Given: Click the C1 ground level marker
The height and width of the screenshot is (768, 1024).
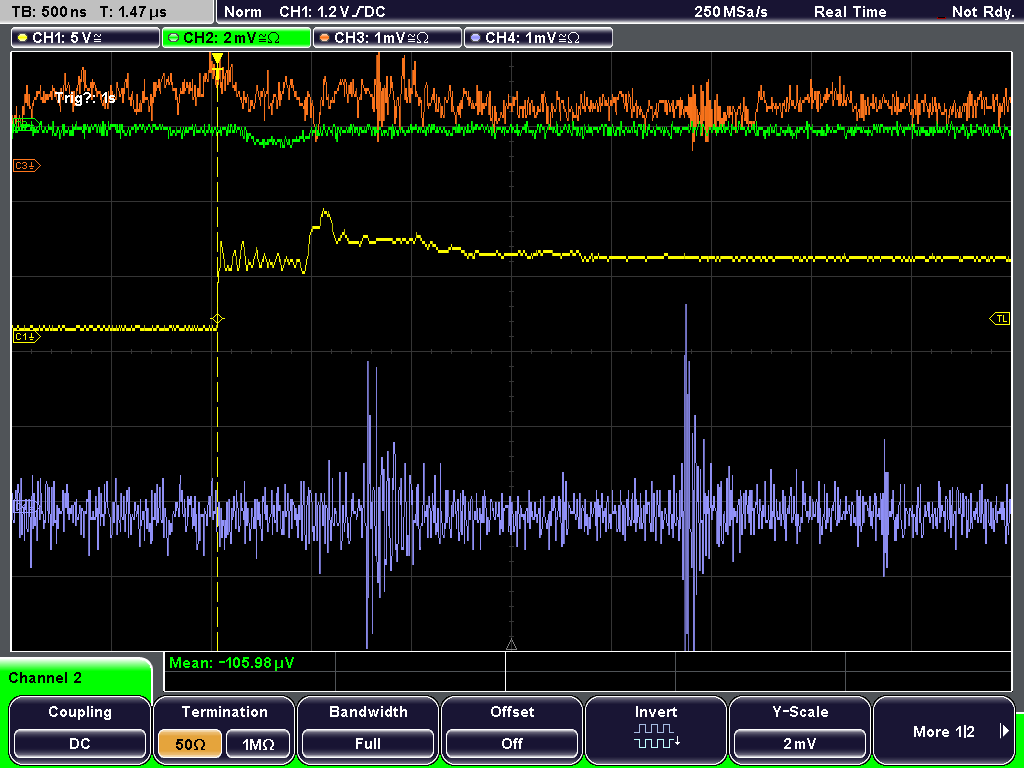Looking at the screenshot, I should click(x=27, y=337).
